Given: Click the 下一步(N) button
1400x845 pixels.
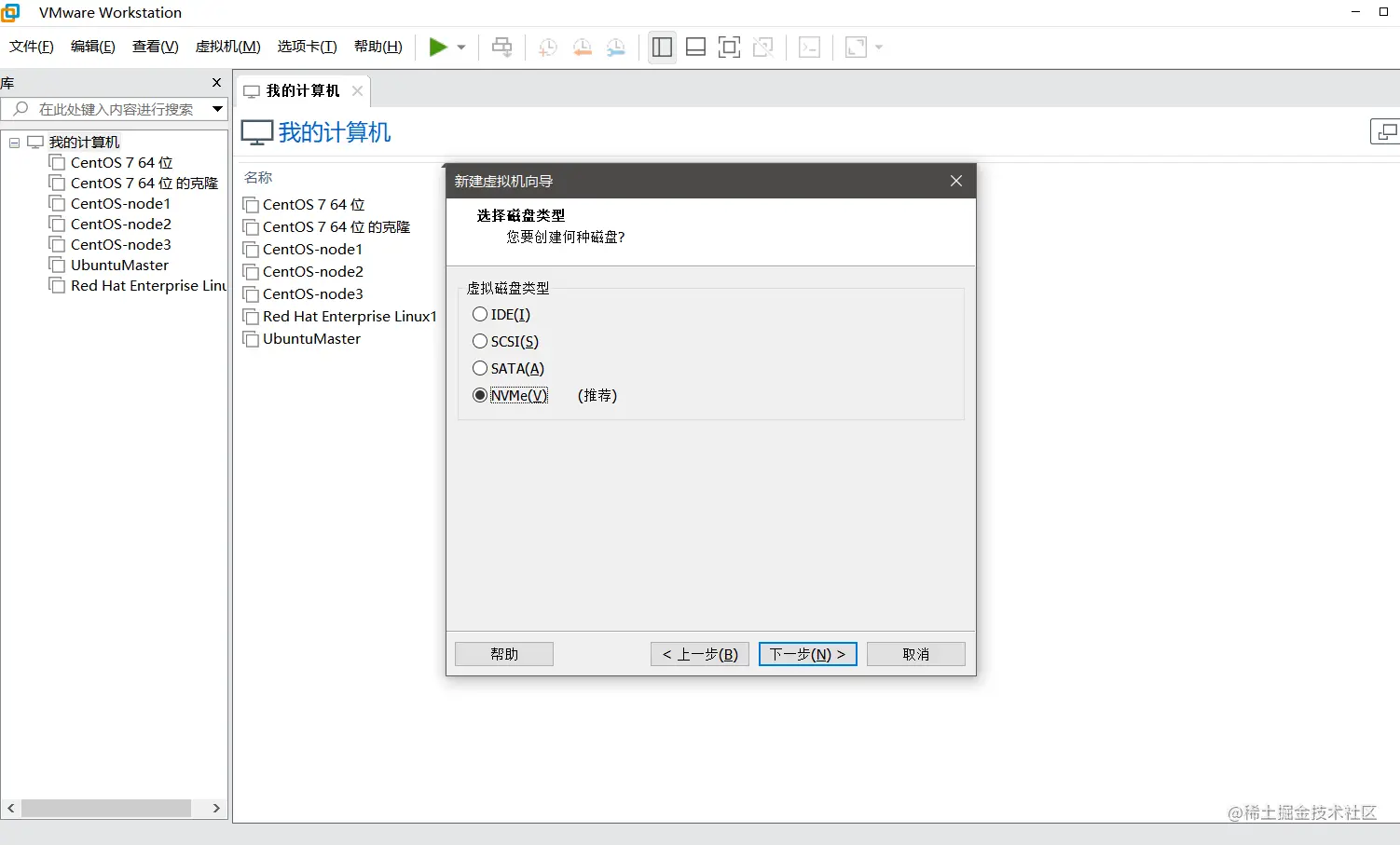Looking at the screenshot, I should click(808, 654).
